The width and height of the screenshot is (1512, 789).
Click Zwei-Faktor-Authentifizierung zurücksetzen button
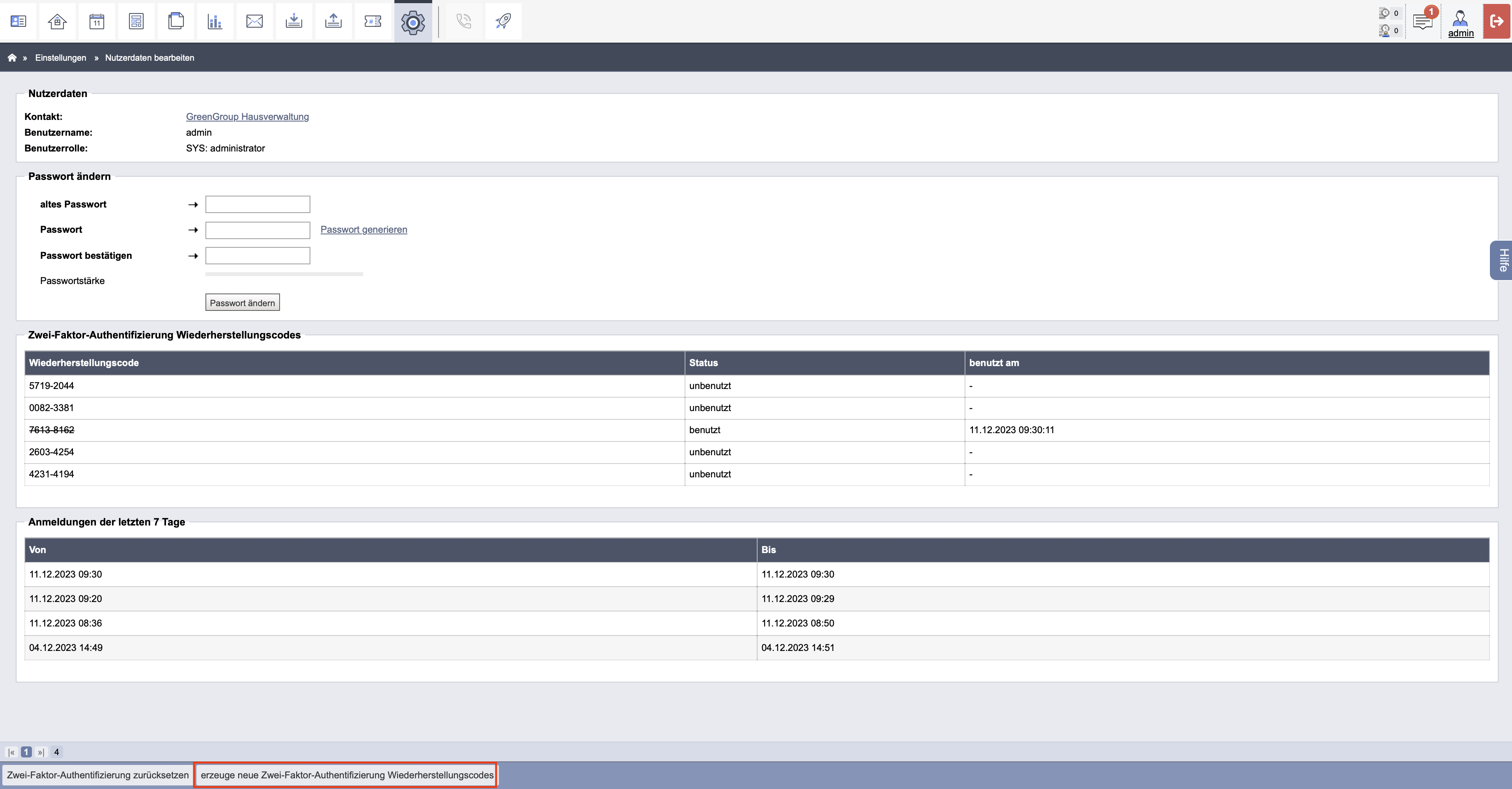pyautogui.click(x=97, y=775)
